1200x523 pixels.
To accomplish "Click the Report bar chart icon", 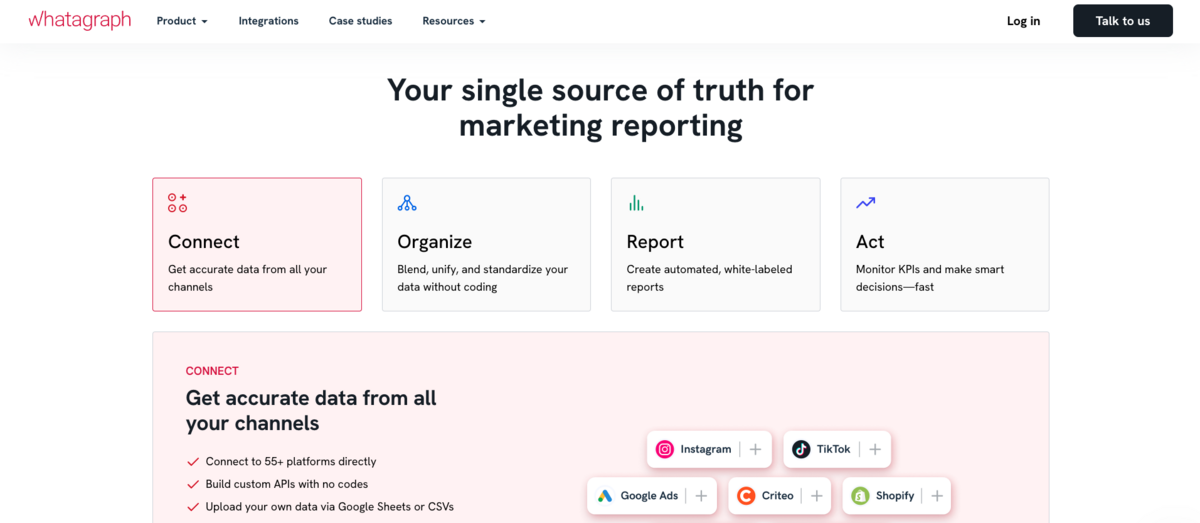I will (x=636, y=203).
